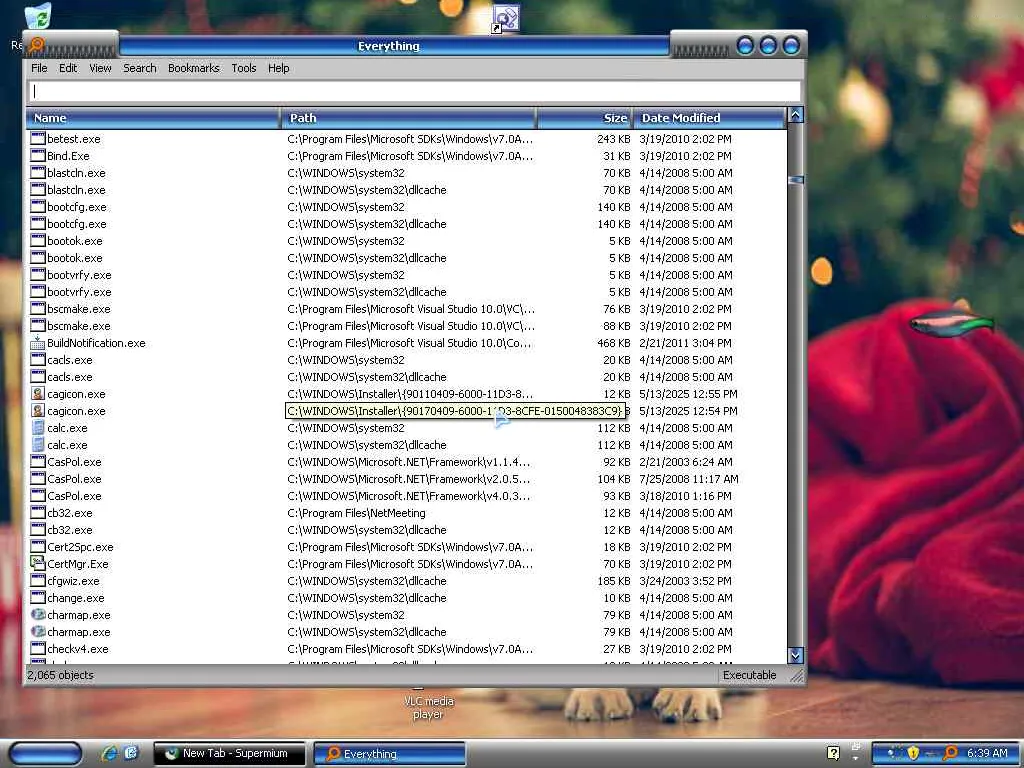Click charmap.exe icon in C:\WINDOWS\system32 row

click(x=38, y=615)
